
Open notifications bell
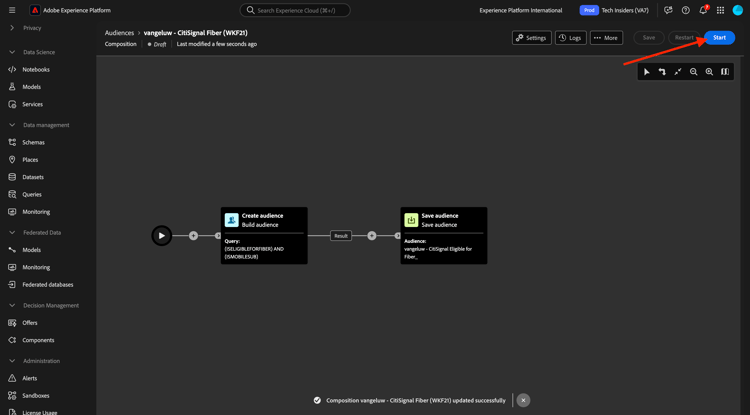[703, 10]
